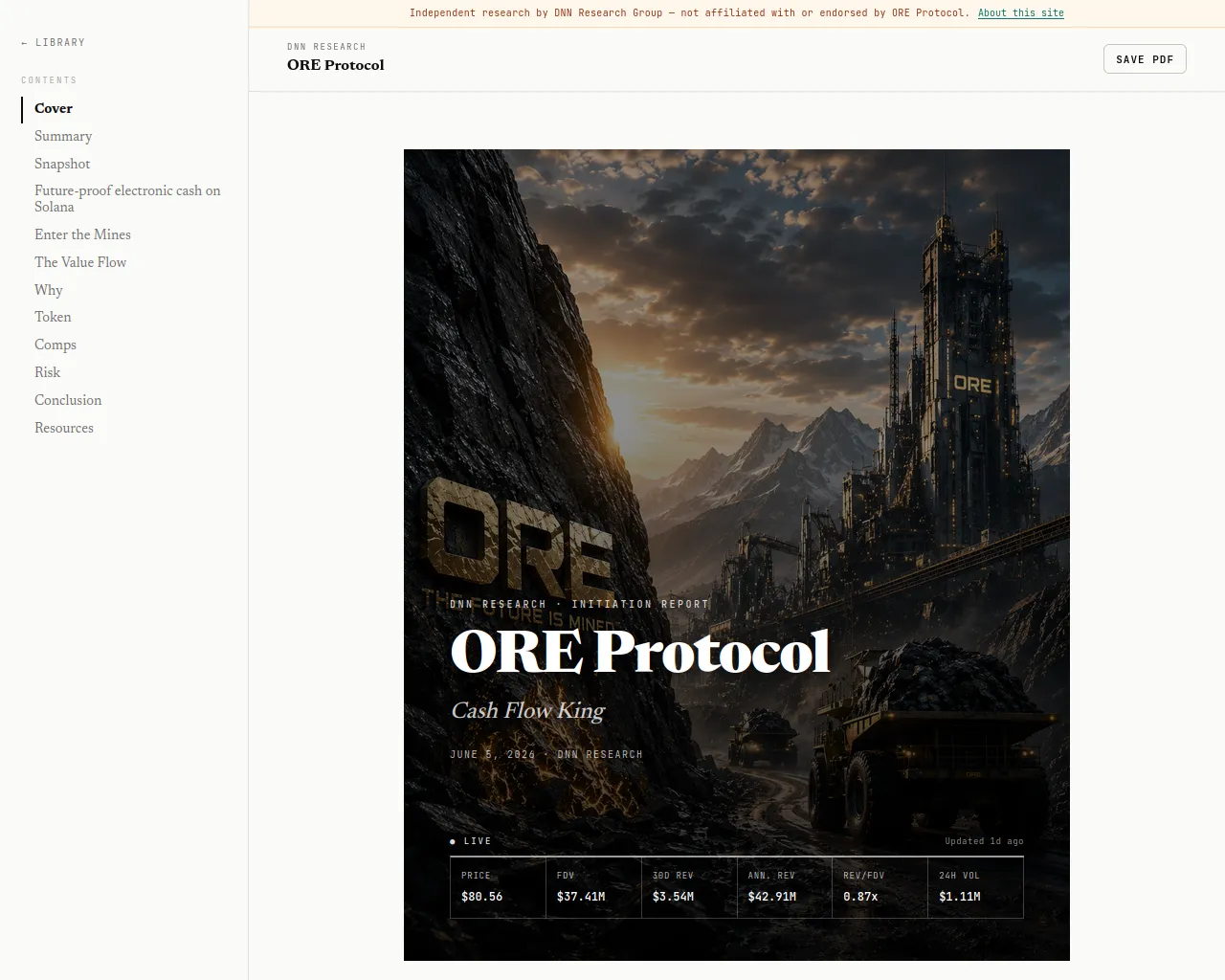Click the 30D REV value $3.54M
The height and width of the screenshot is (980, 1225).
[x=673, y=897]
